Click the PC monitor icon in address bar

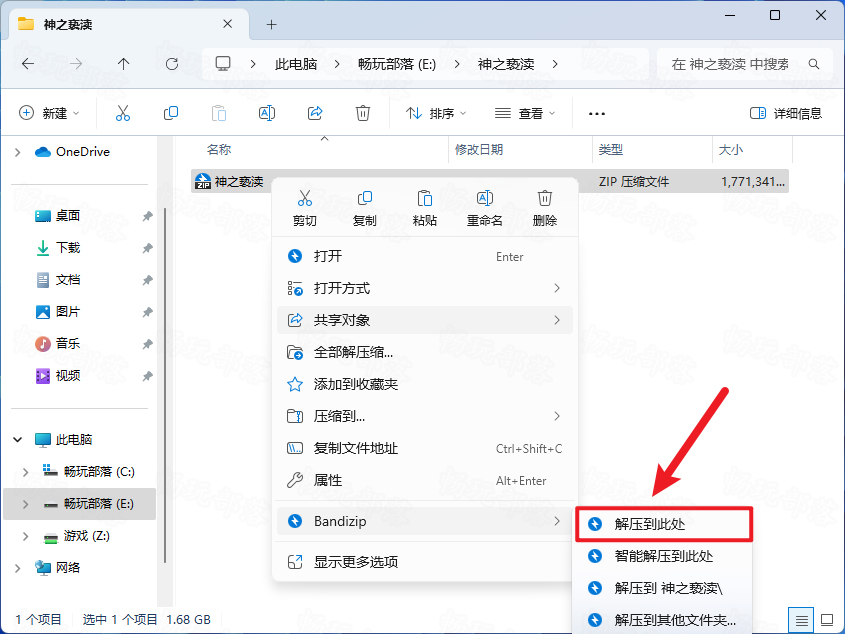223,64
